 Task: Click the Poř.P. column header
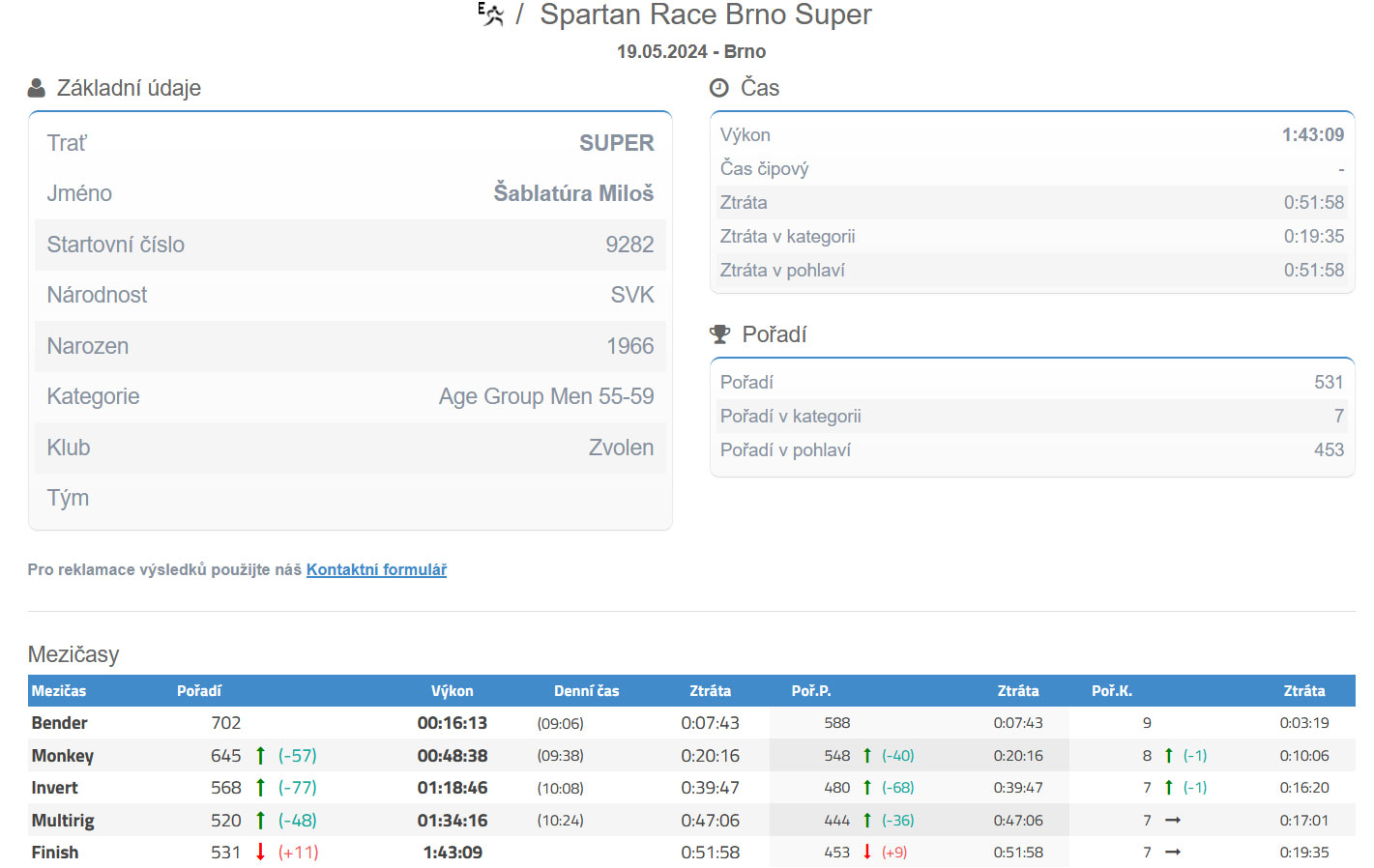point(811,691)
